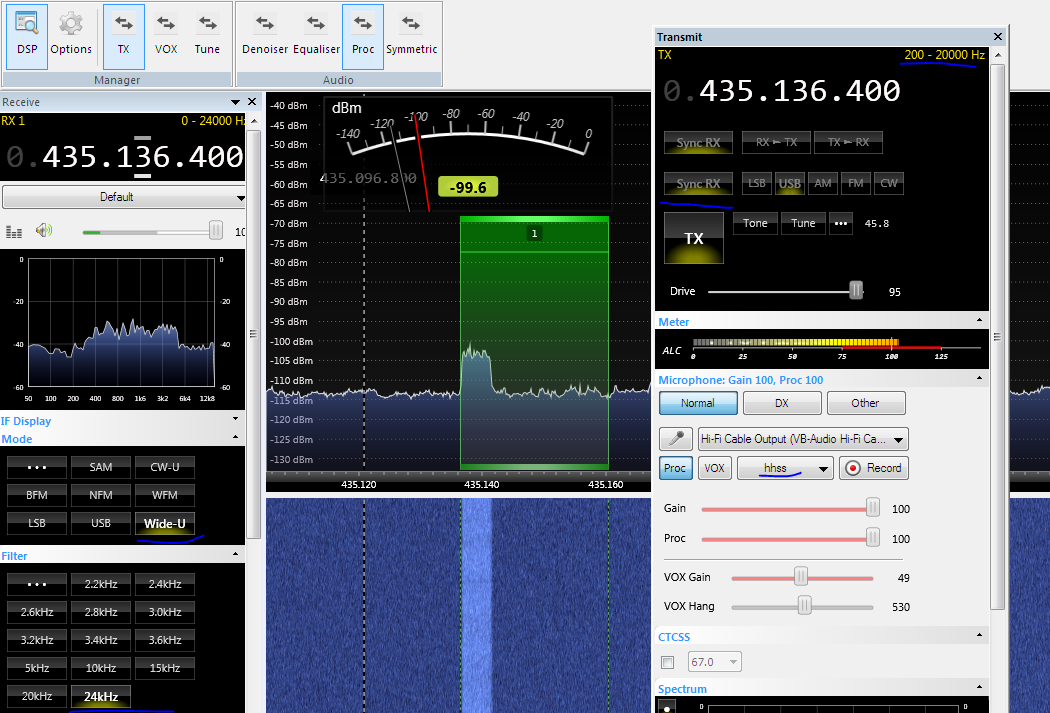Open the Default receive profile dropdown
Screen dimensions: 1050x713
click(x=125, y=197)
